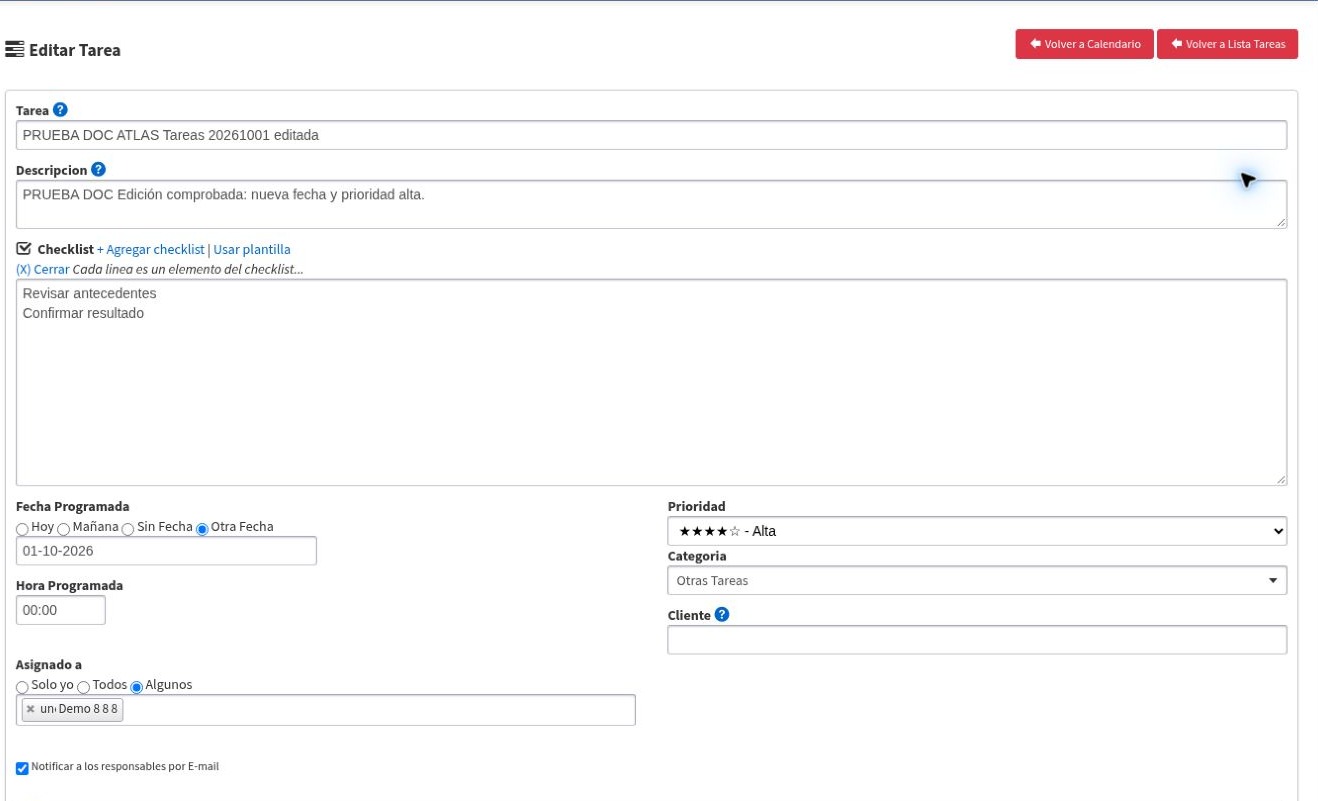Open the Prioridad dropdown
1318x801 pixels.
(x=977, y=531)
